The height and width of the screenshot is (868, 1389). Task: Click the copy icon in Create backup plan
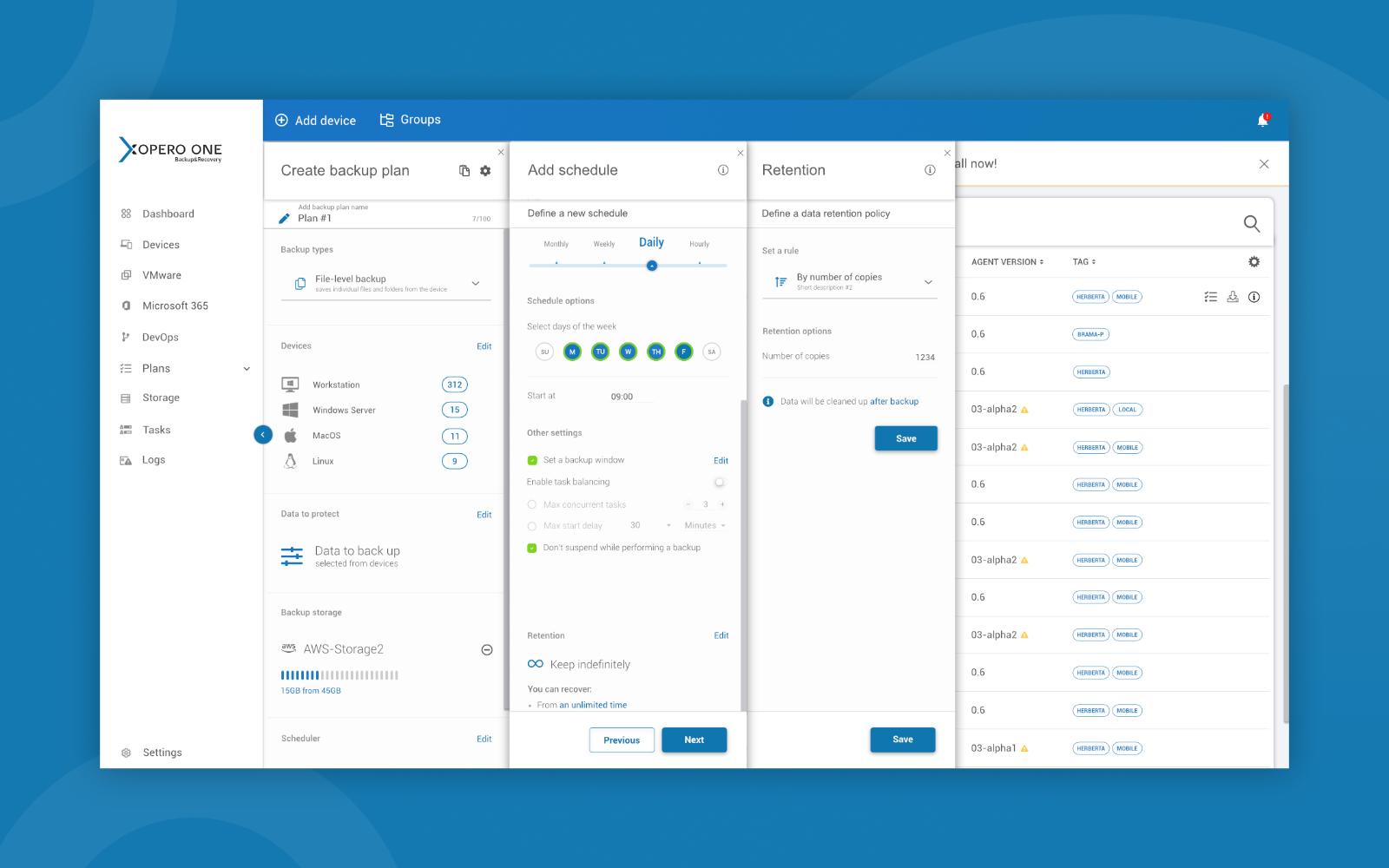[x=464, y=171]
